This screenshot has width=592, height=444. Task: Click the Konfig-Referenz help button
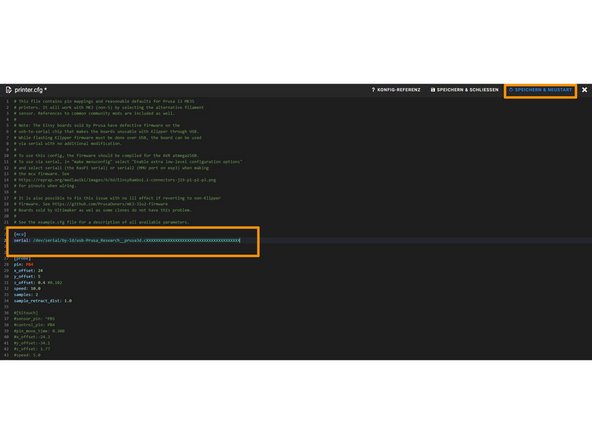pyautogui.click(x=396, y=90)
